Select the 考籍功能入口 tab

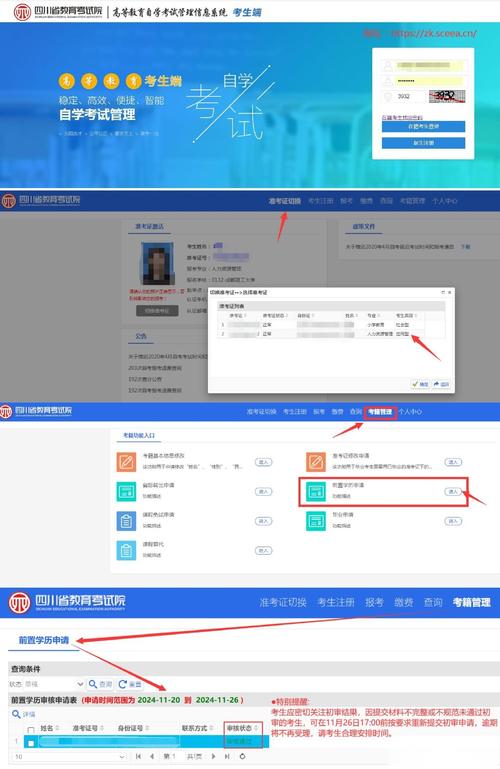coord(139,435)
